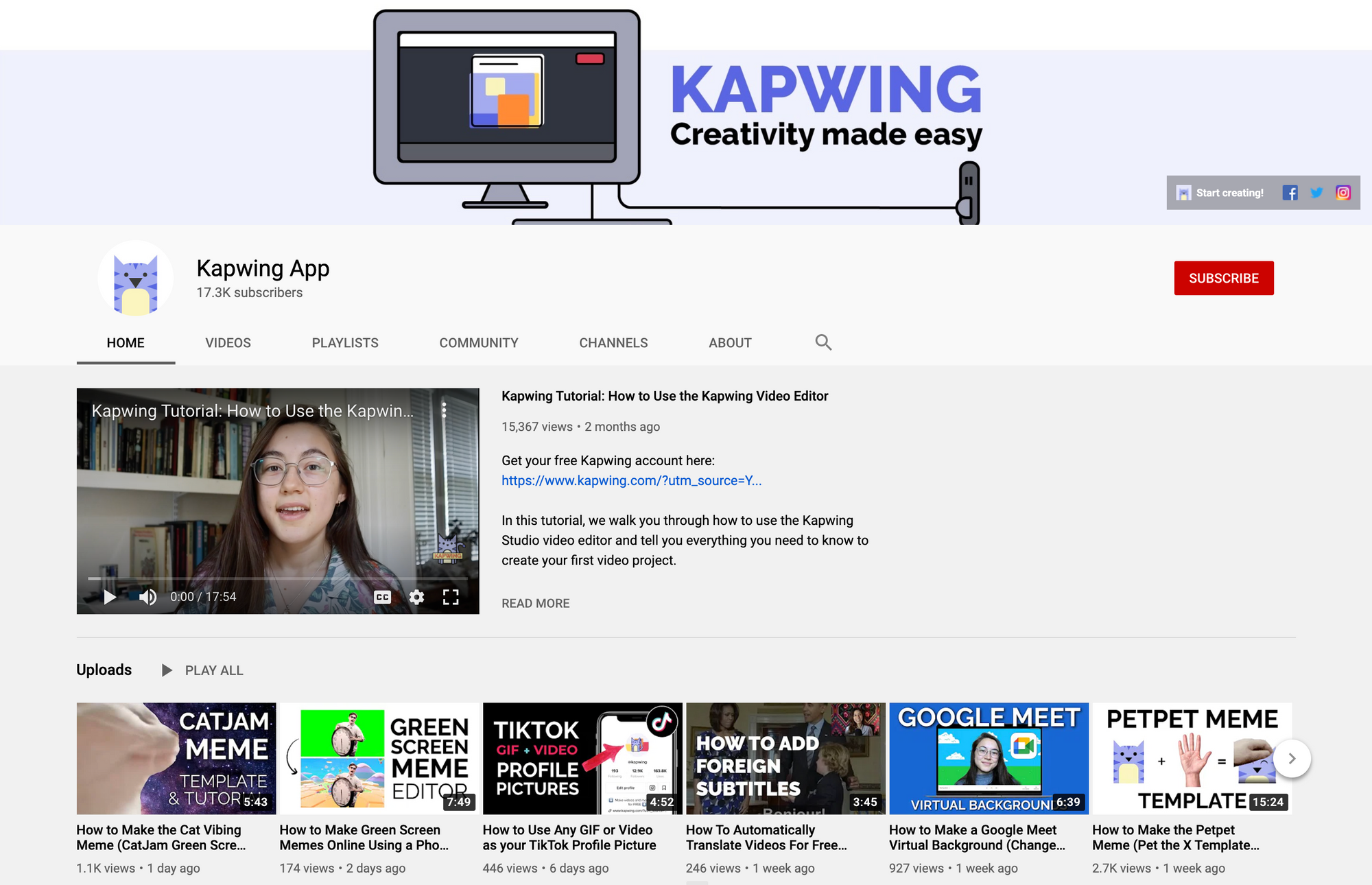This screenshot has width=1372, height=885.
Task: Mute the video player volume
Action: point(147,597)
